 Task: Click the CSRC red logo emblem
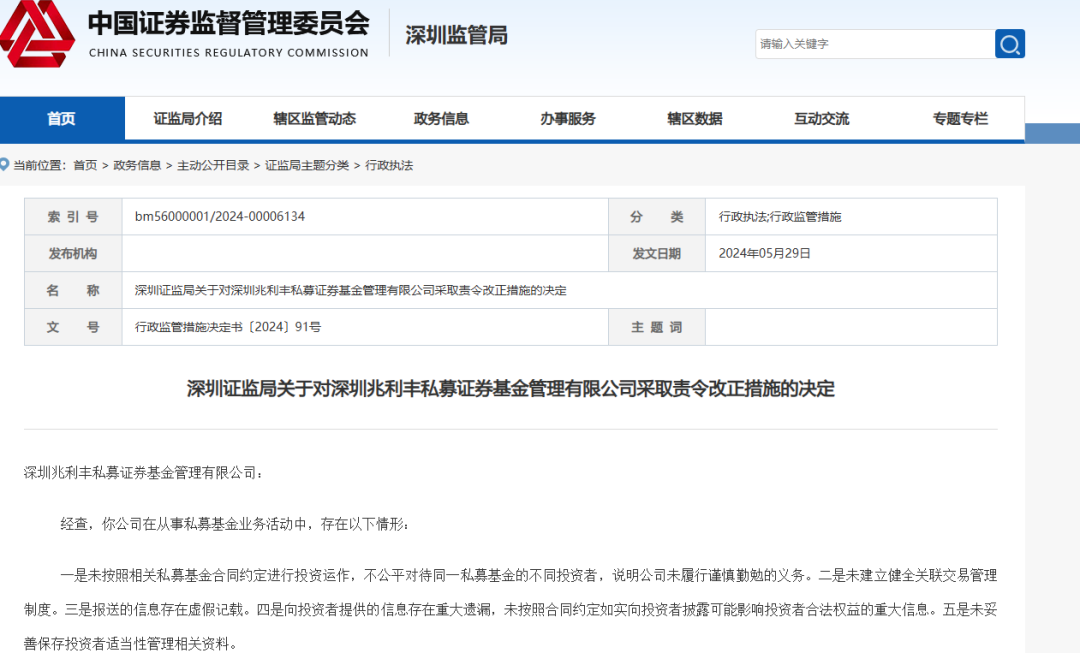tap(36, 34)
